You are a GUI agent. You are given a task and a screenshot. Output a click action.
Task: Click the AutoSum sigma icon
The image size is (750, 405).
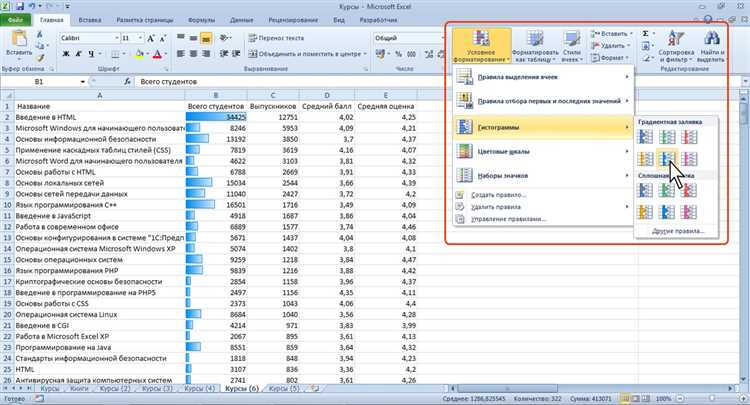645,33
